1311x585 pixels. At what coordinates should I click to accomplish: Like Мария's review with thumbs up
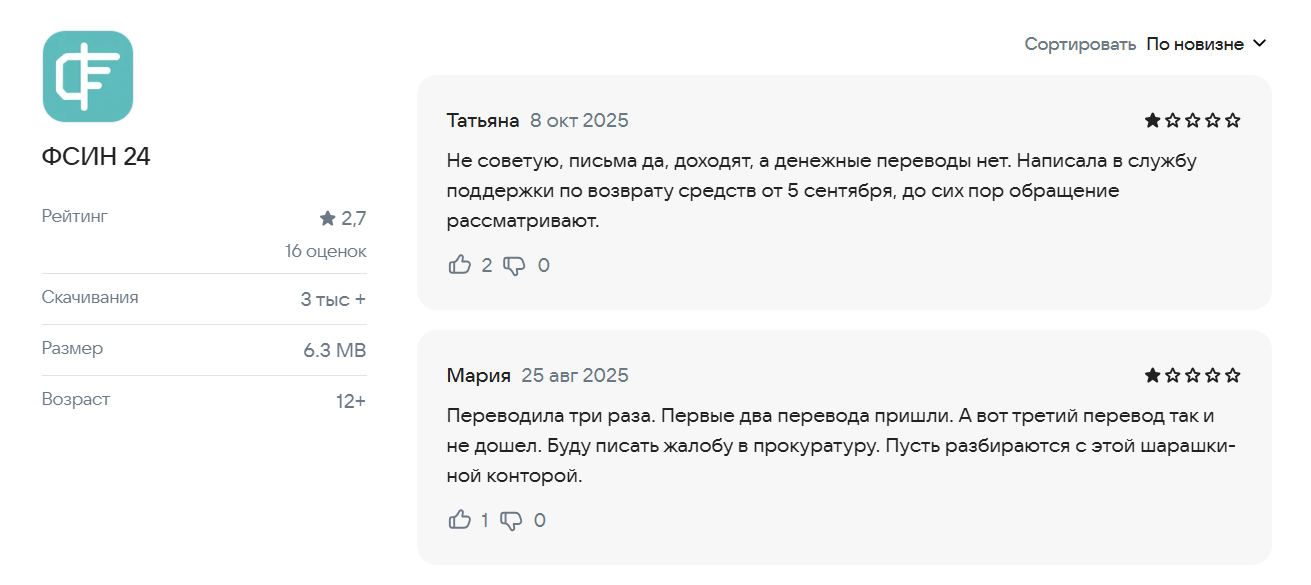[x=460, y=520]
